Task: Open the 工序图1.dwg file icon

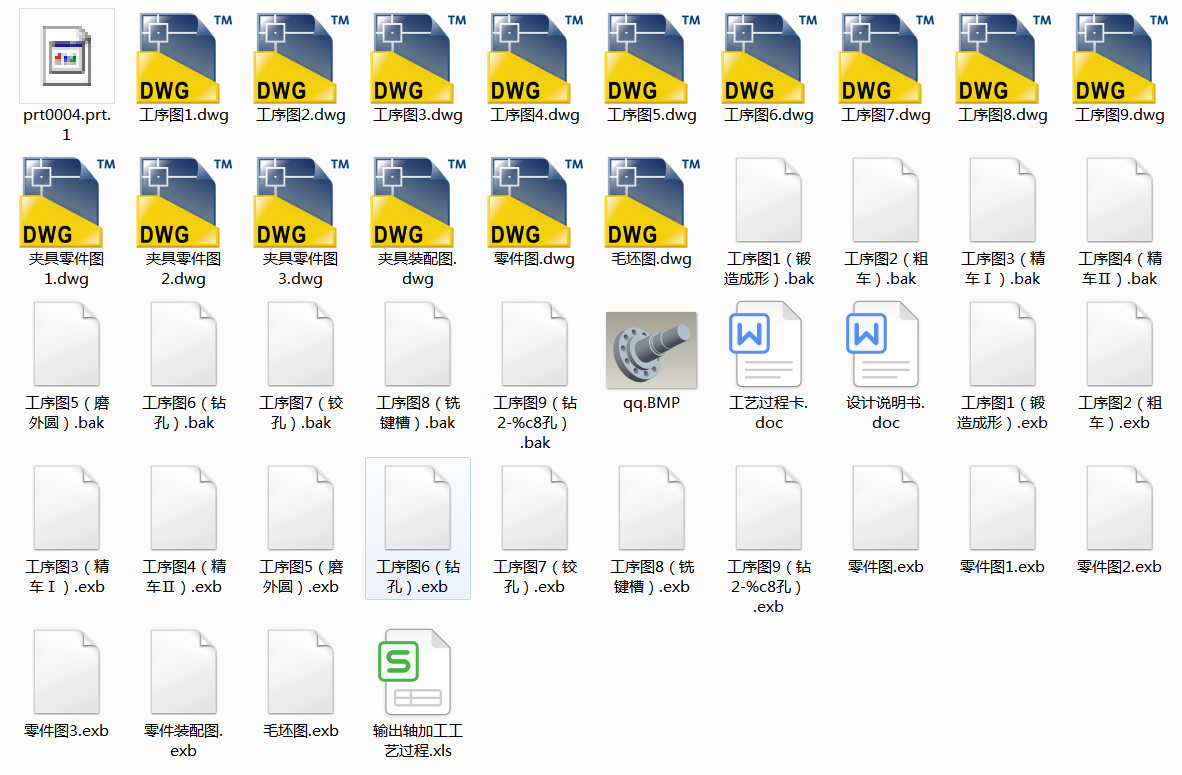Action: click(184, 57)
